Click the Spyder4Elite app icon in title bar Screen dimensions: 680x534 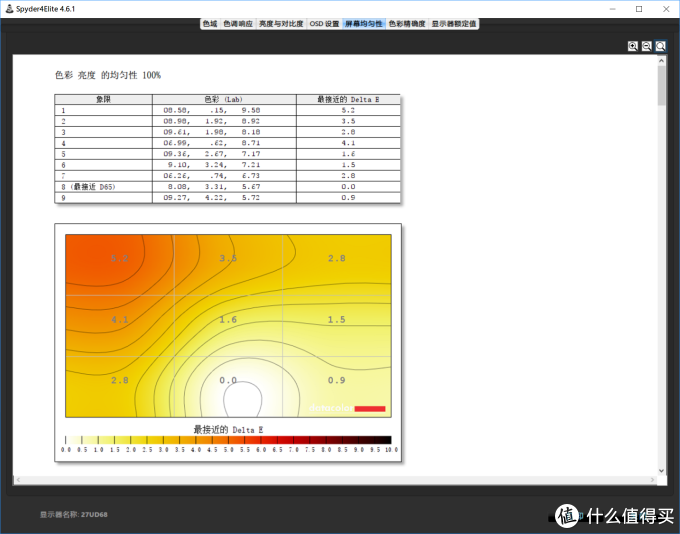pyautogui.click(x=9, y=9)
